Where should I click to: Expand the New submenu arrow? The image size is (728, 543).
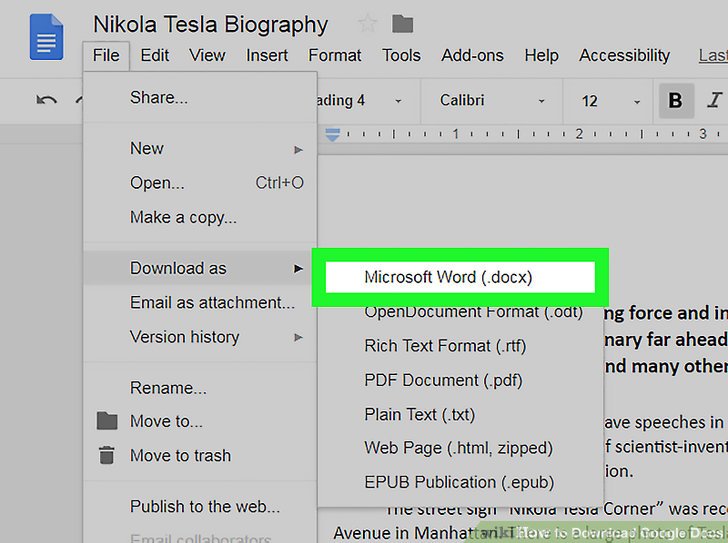tap(299, 149)
